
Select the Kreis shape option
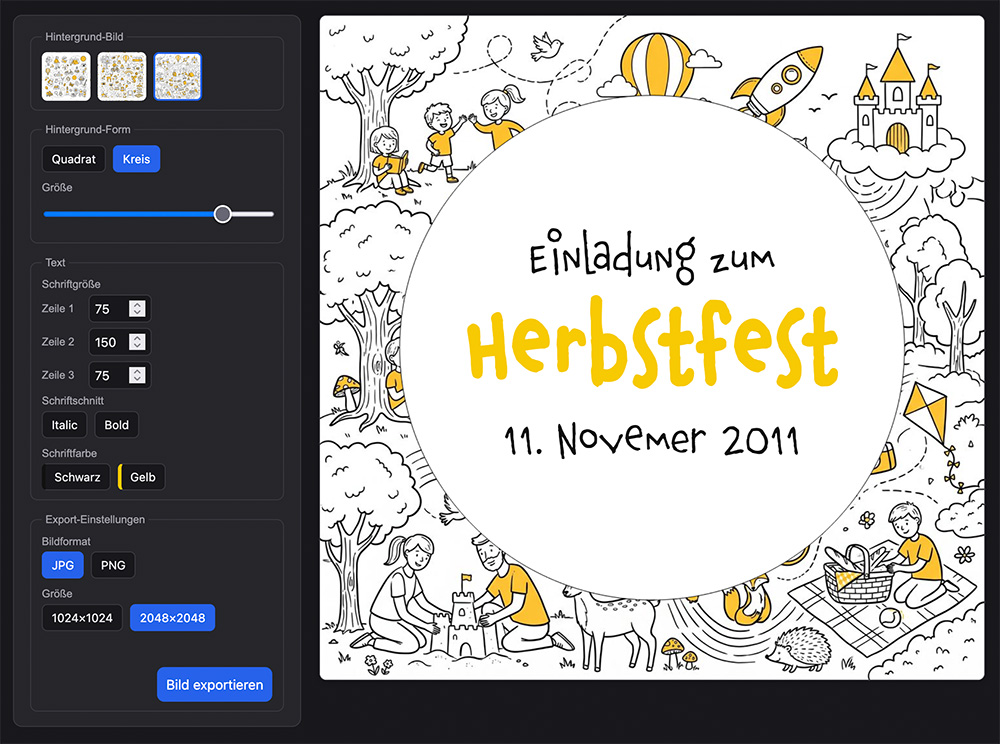point(136,159)
